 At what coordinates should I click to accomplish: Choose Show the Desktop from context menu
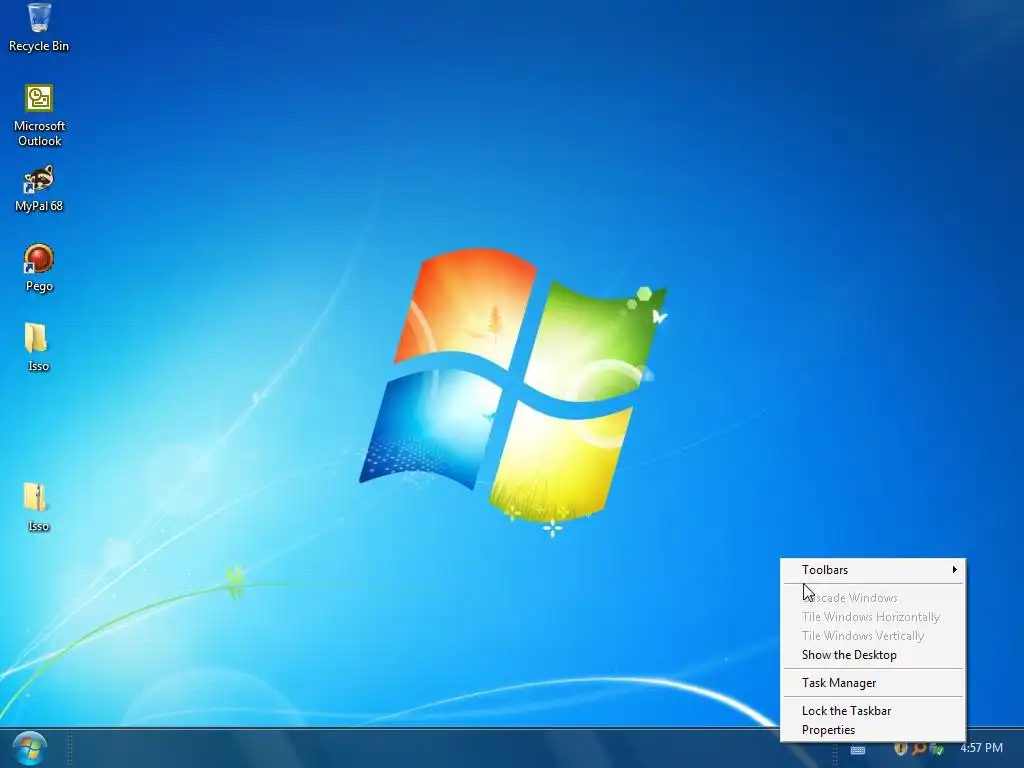pos(873,655)
